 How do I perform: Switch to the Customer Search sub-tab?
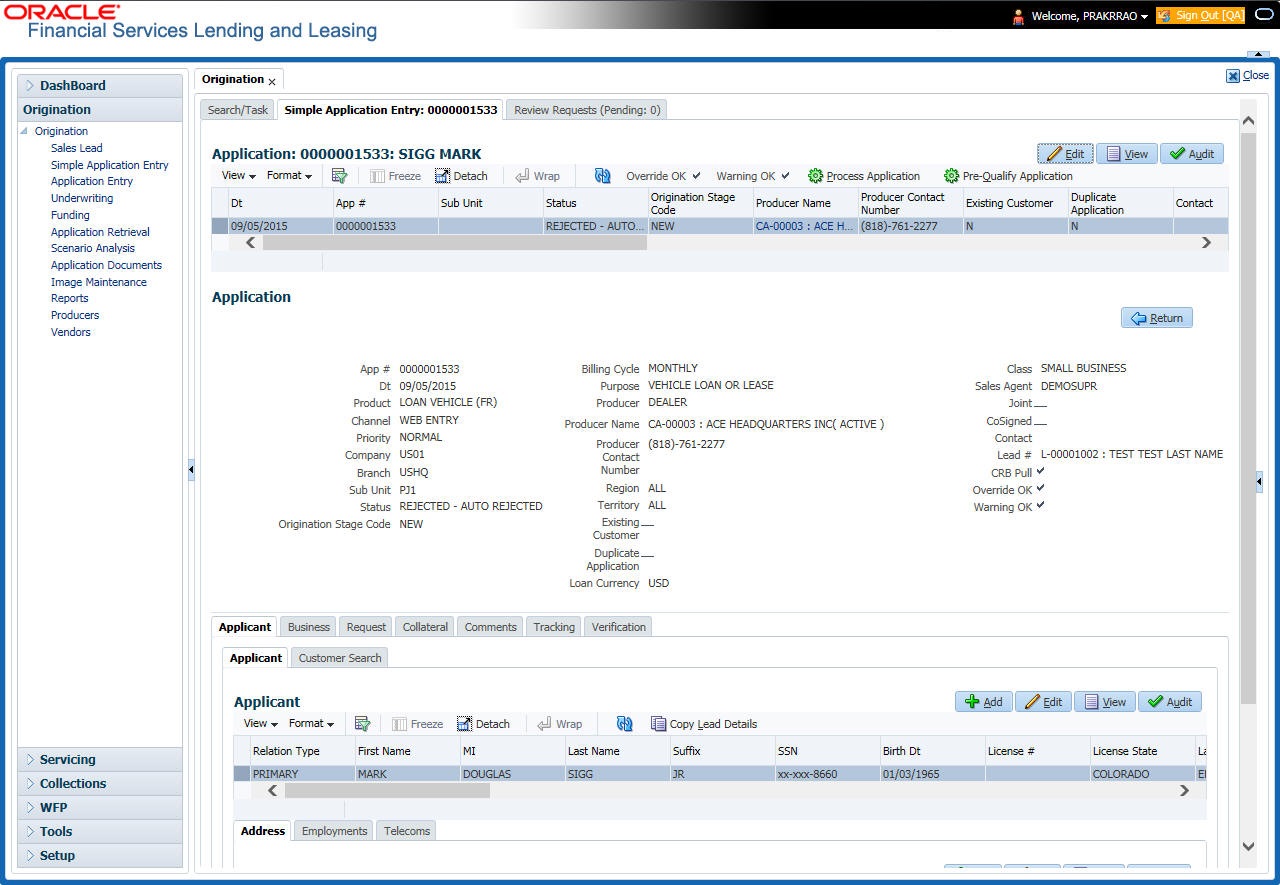340,658
